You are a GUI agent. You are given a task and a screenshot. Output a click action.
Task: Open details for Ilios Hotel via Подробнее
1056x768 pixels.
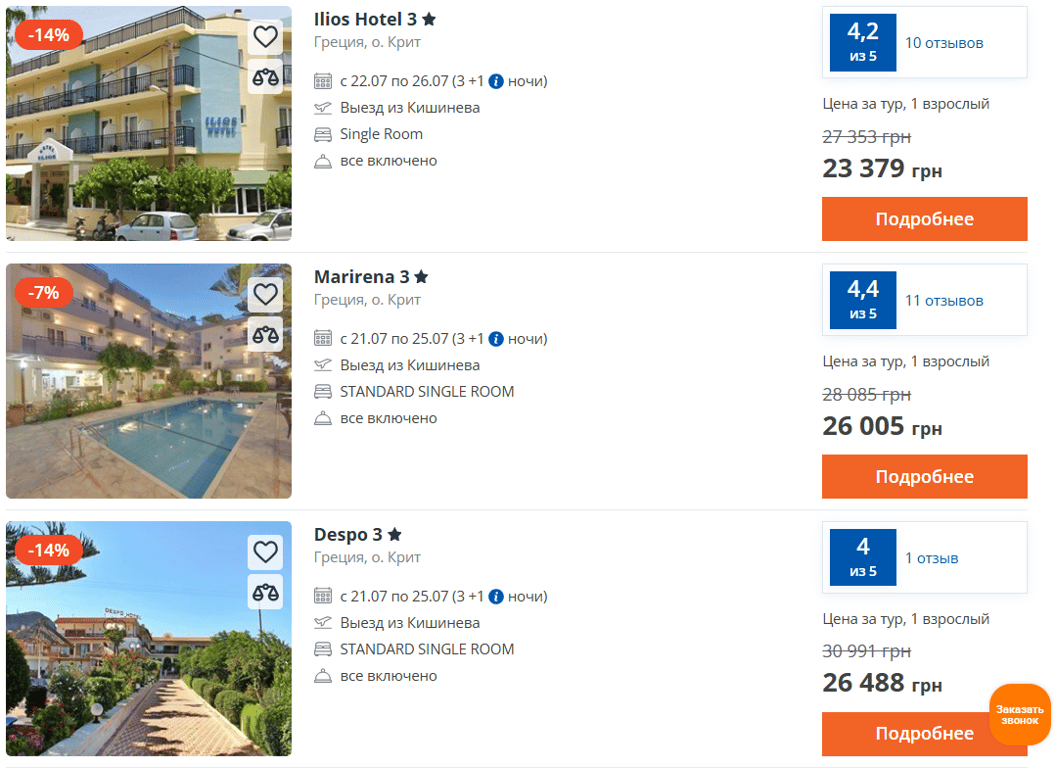click(924, 219)
